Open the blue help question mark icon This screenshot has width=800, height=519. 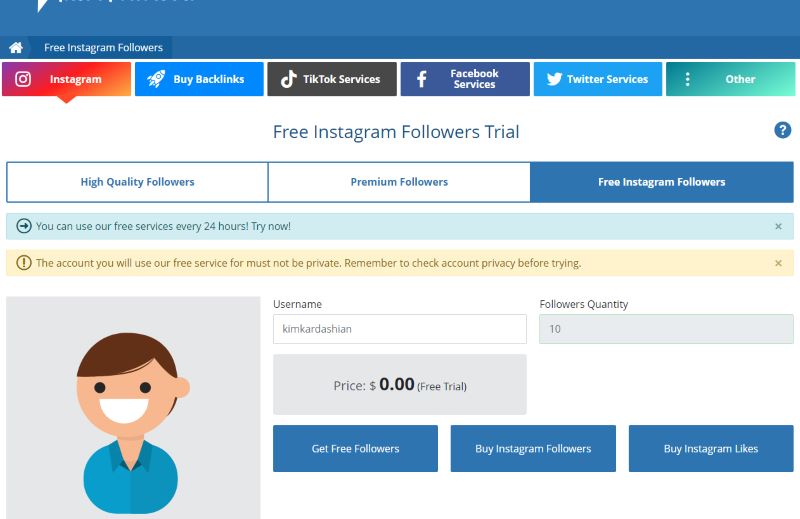782,130
